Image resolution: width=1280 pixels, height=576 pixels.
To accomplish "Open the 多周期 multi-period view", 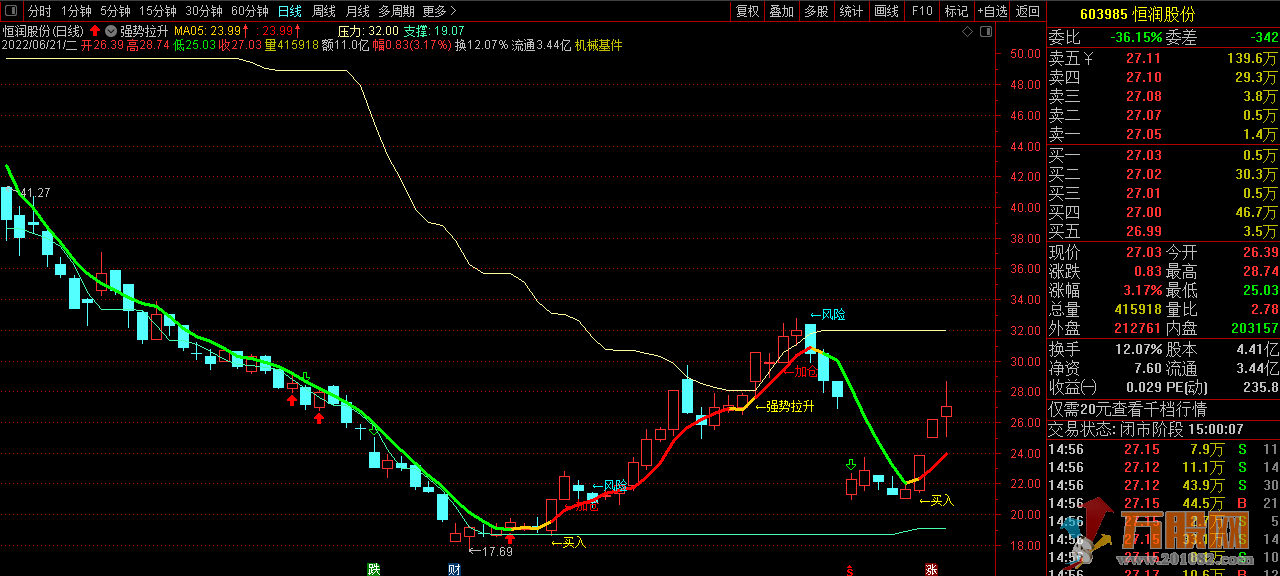I will [x=396, y=11].
